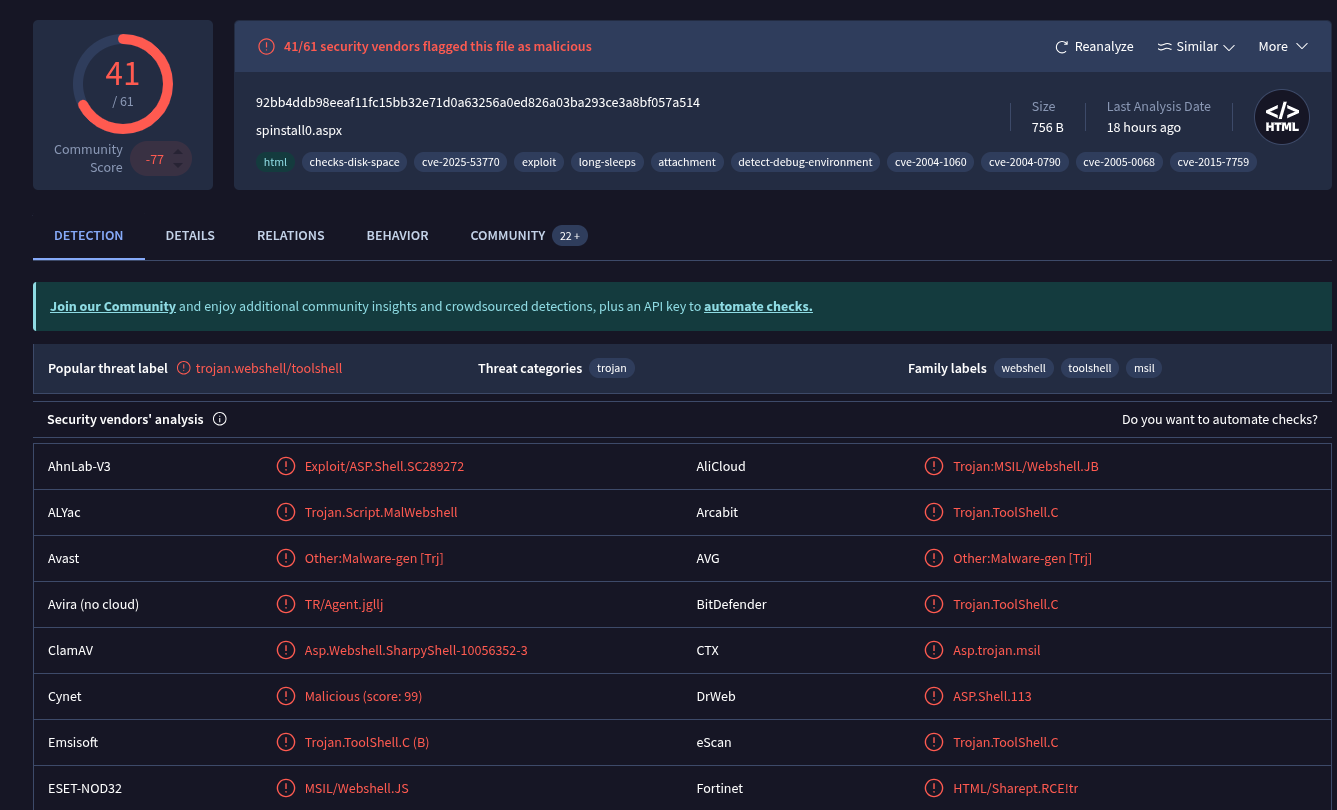Click the automate checks link

[x=758, y=307]
